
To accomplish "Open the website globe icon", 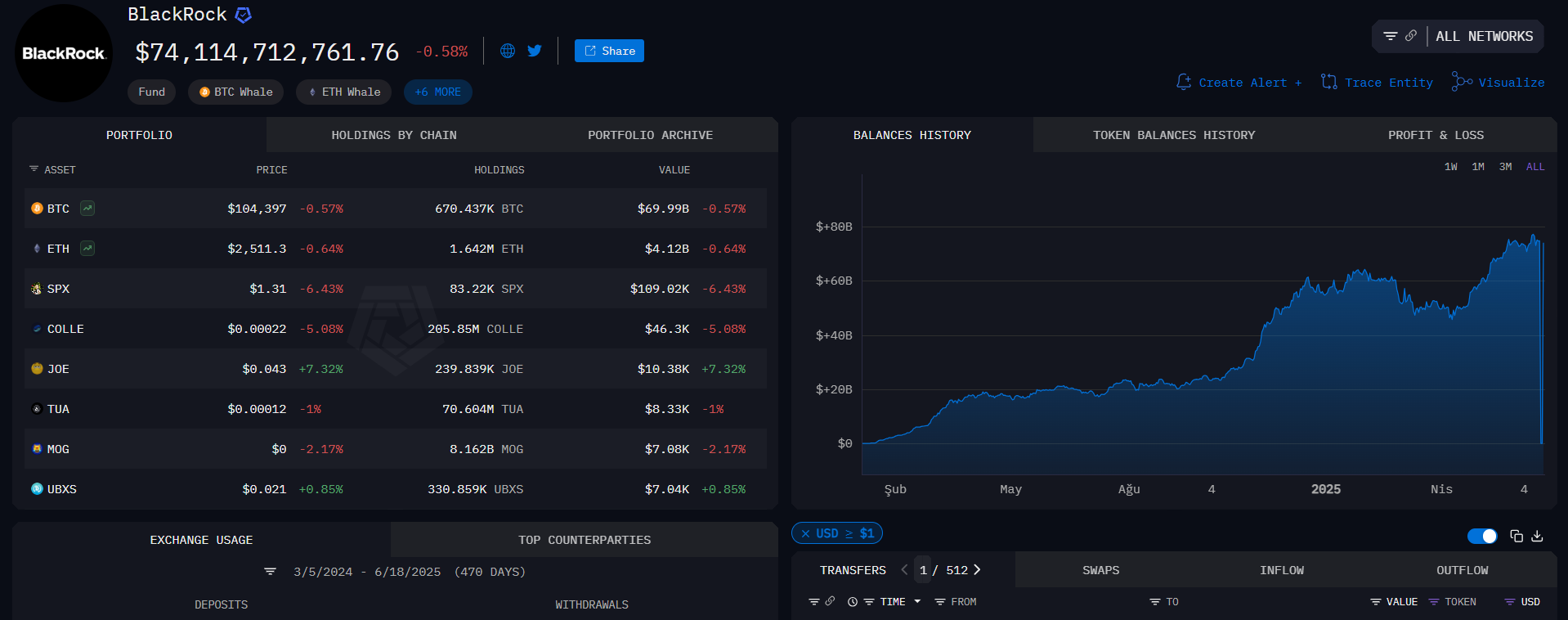I will (x=508, y=51).
